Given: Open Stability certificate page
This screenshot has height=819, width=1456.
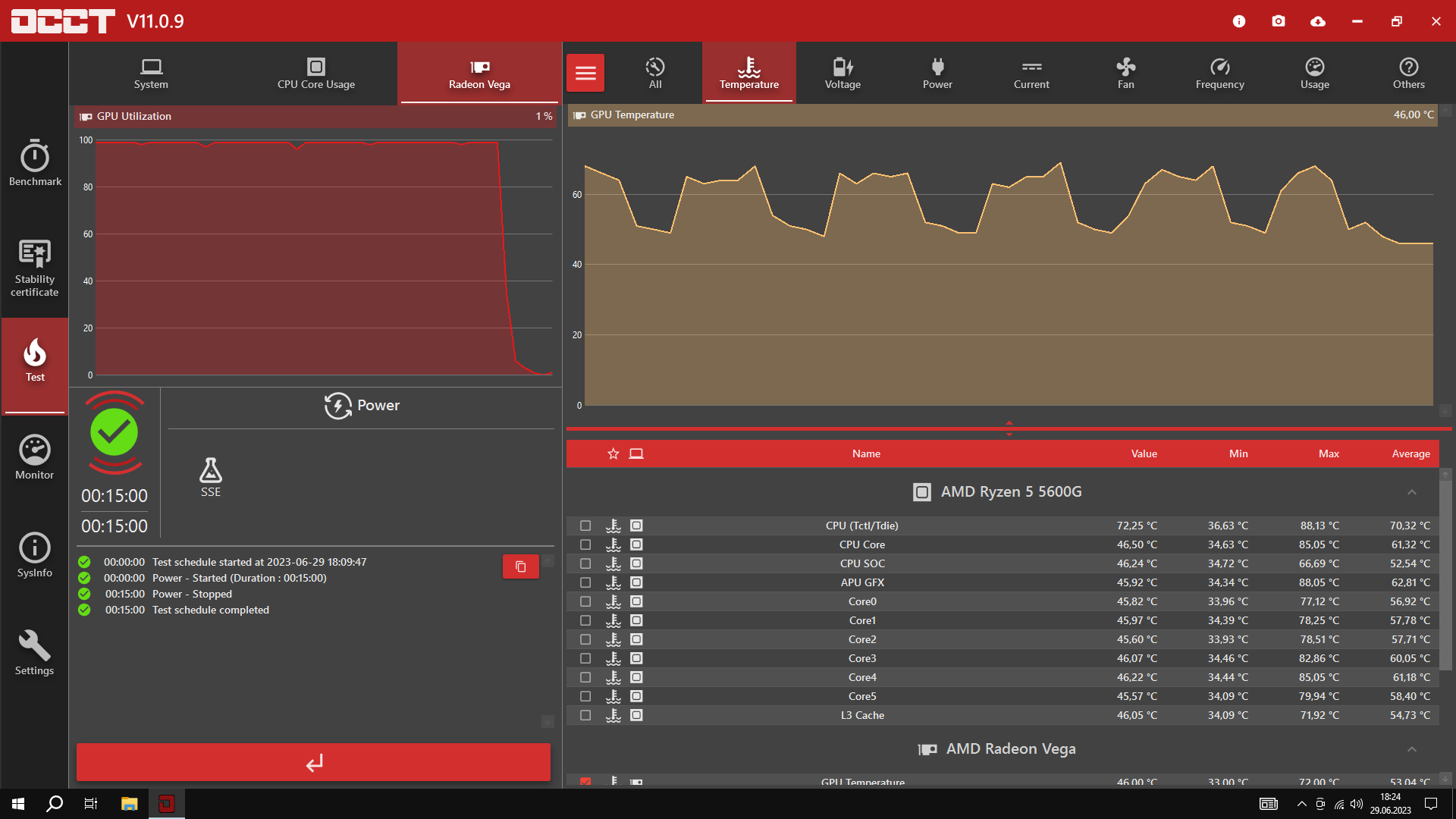Looking at the screenshot, I should tap(35, 268).
